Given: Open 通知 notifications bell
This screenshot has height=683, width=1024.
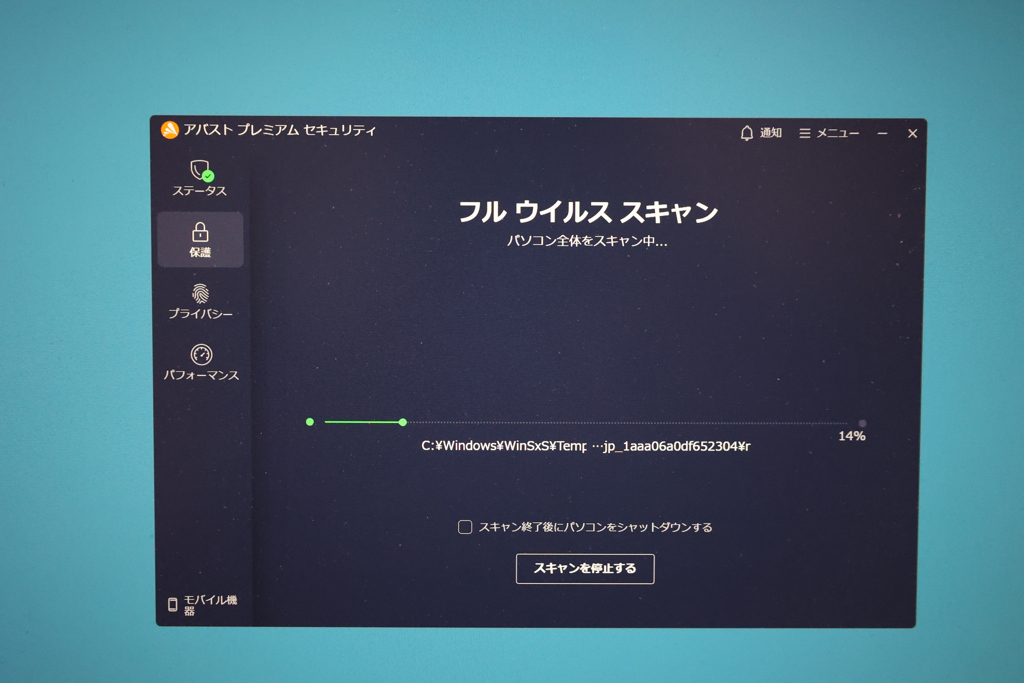Looking at the screenshot, I should click(761, 133).
